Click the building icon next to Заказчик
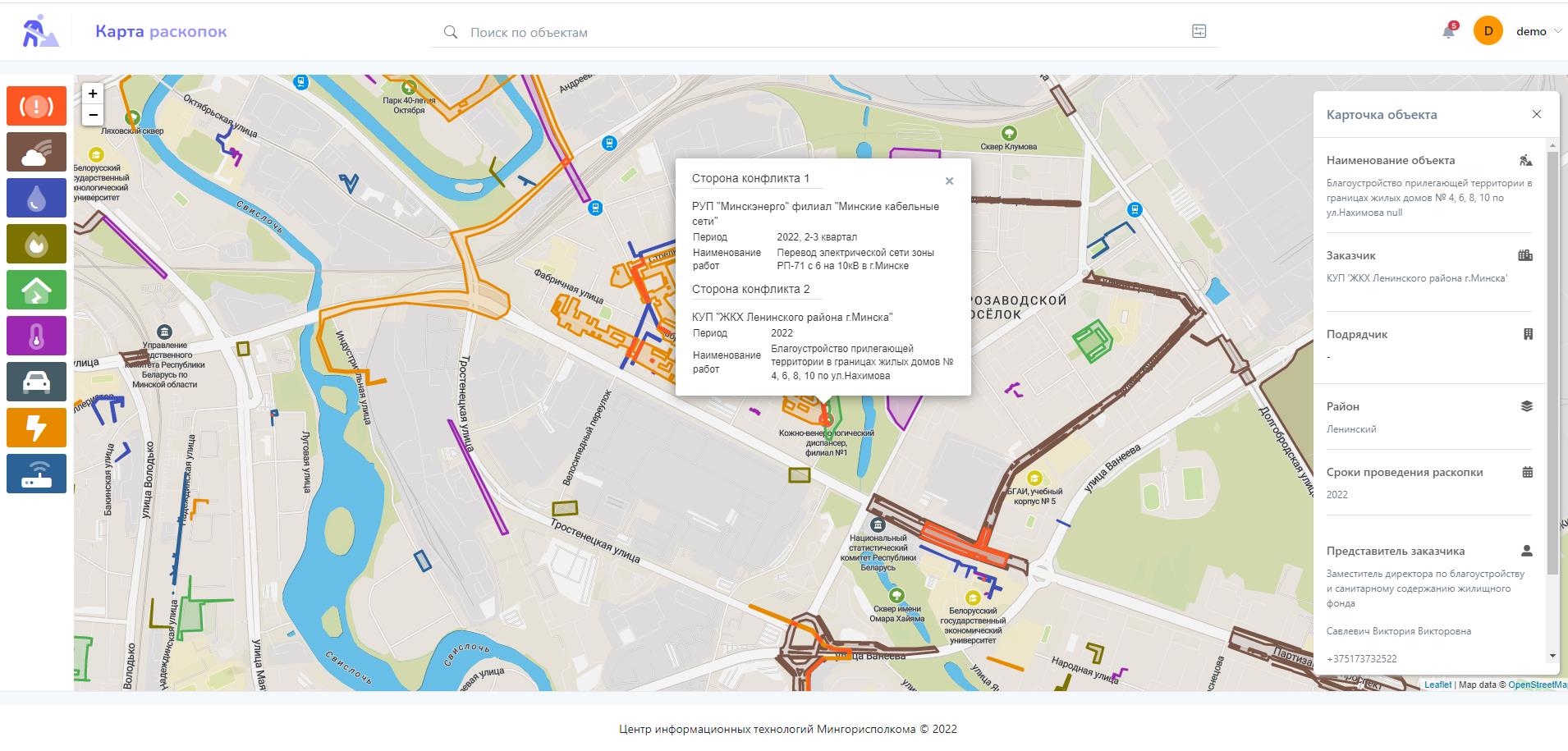This screenshot has width=1568, height=751. [x=1525, y=255]
